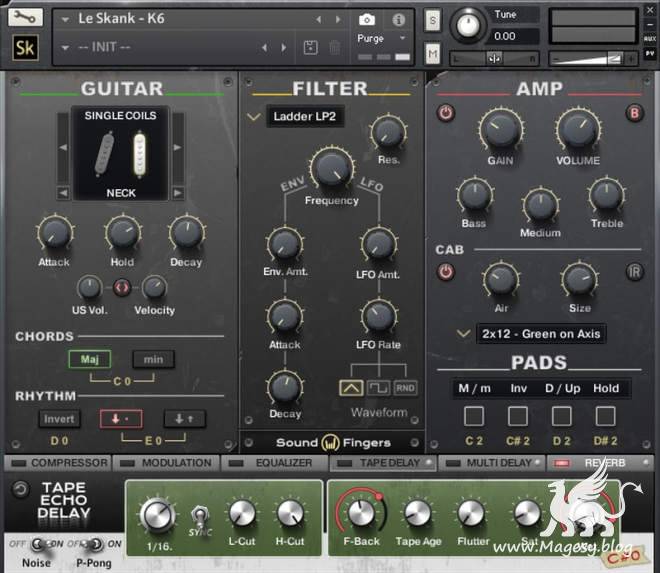Viewport: 660px width, 573px height.
Task: Click right arrow of pickup selector
Action: tap(178, 147)
